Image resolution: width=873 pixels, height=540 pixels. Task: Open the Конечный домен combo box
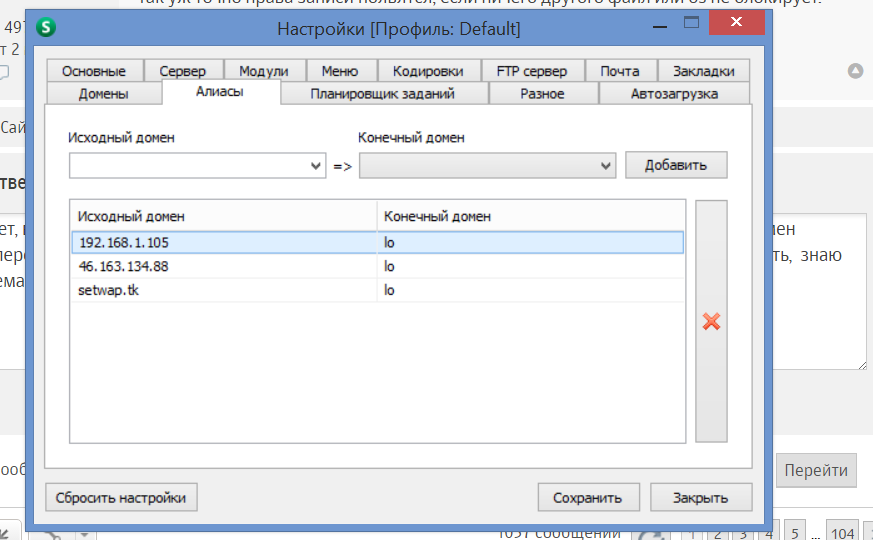pos(487,165)
